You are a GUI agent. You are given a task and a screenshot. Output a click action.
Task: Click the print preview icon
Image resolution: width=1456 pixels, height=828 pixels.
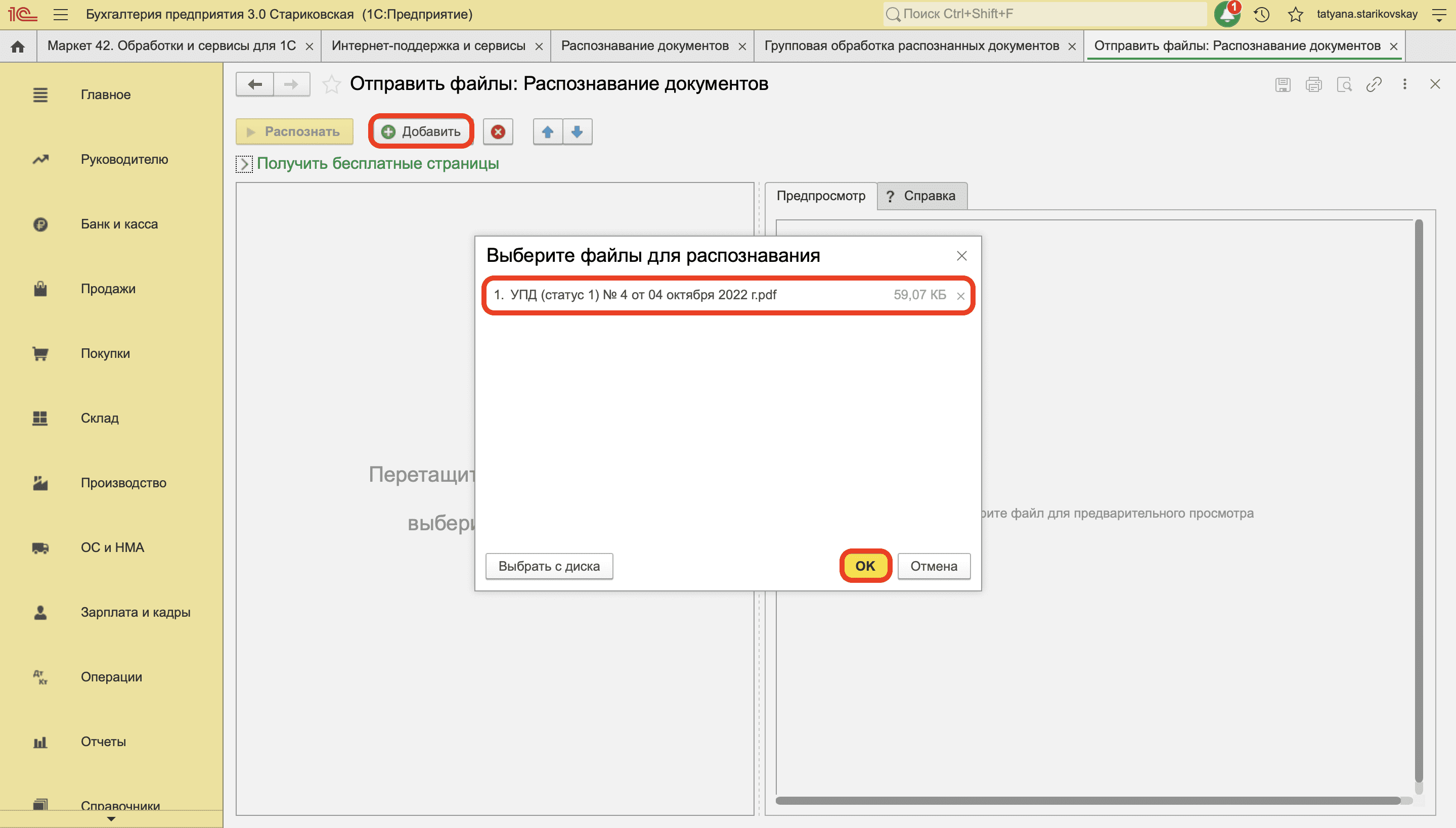[1344, 85]
